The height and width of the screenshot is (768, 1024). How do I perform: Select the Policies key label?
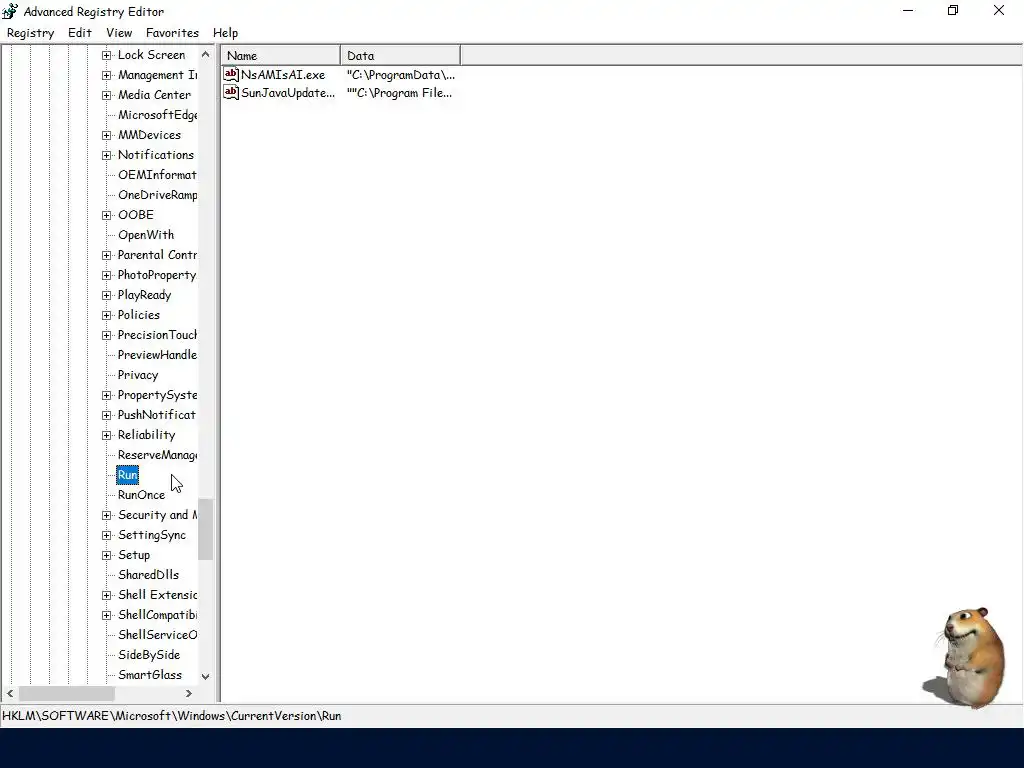click(138, 315)
